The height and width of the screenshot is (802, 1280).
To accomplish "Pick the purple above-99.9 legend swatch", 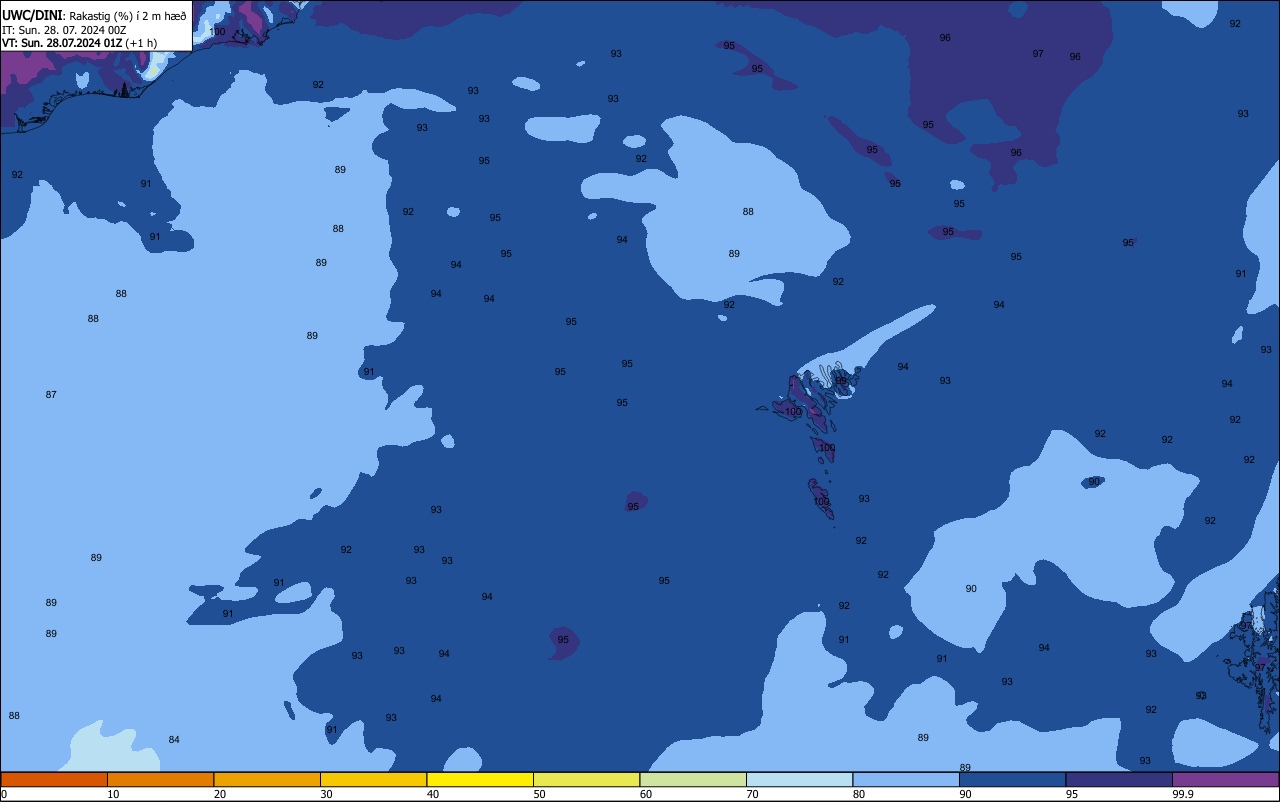I will (1225, 779).
